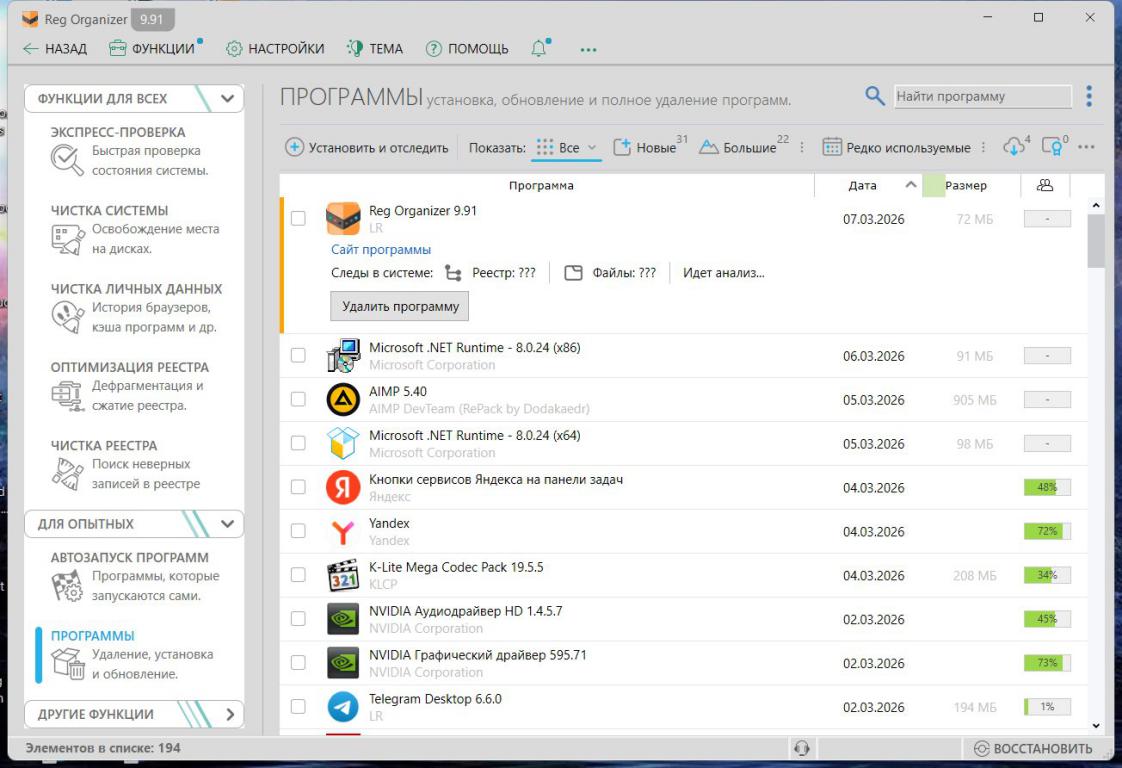
Task: Click the Найти программу search field
Action: (x=981, y=97)
